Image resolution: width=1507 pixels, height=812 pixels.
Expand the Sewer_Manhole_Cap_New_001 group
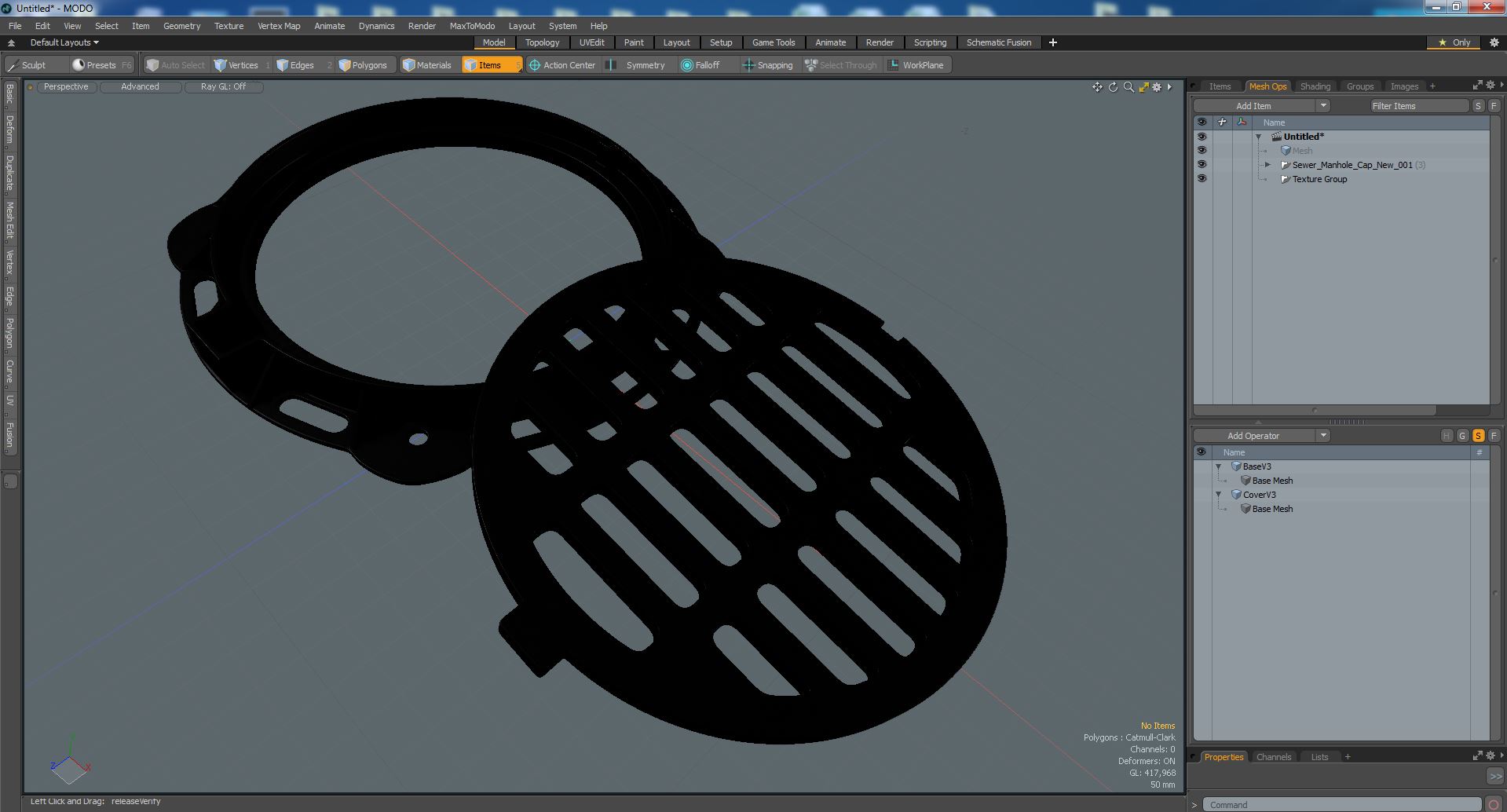pyautogui.click(x=1267, y=165)
